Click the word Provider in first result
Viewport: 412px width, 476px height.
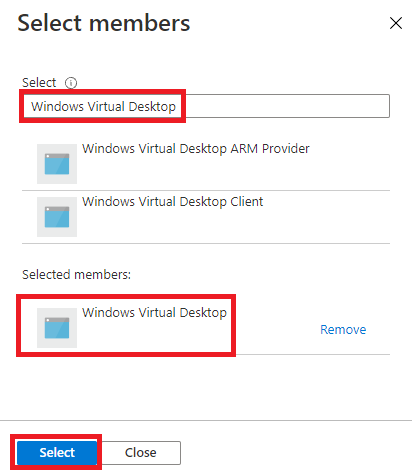tap(286, 149)
